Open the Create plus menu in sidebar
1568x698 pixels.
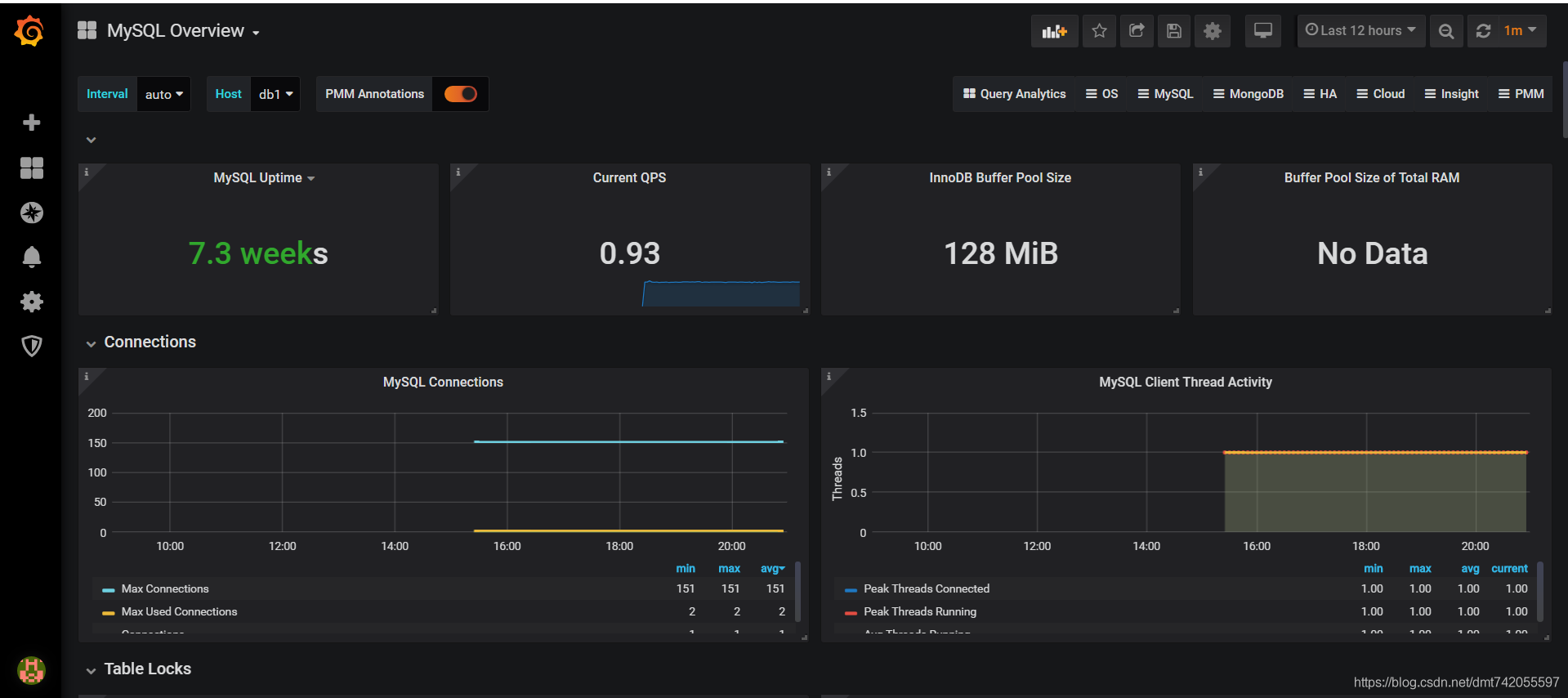click(x=31, y=123)
